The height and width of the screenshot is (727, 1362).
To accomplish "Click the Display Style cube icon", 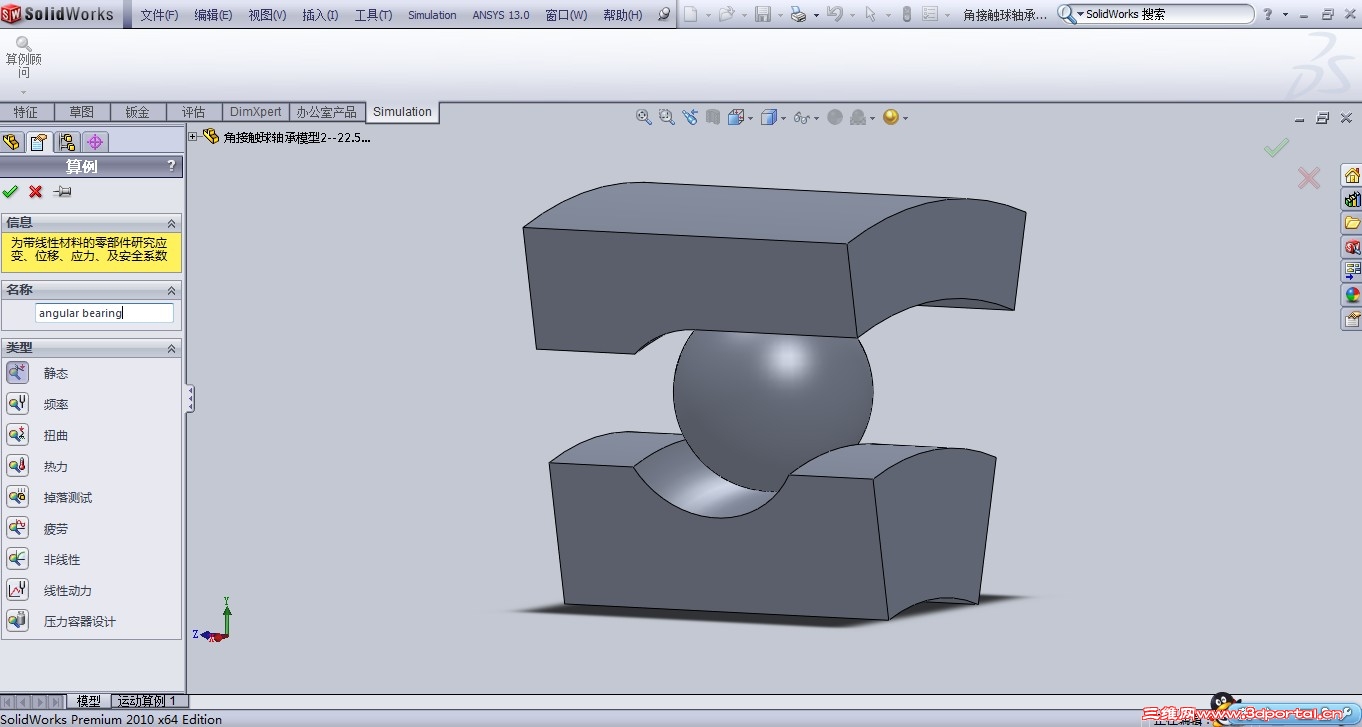I will [x=769, y=117].
